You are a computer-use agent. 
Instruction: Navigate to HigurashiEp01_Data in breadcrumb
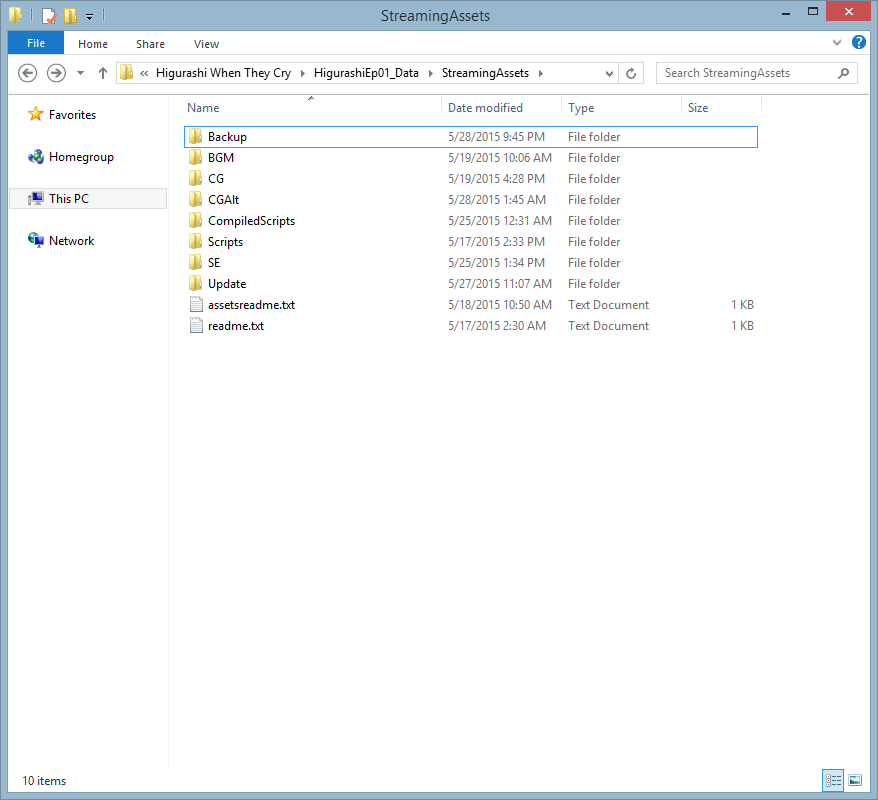[367, 73]
